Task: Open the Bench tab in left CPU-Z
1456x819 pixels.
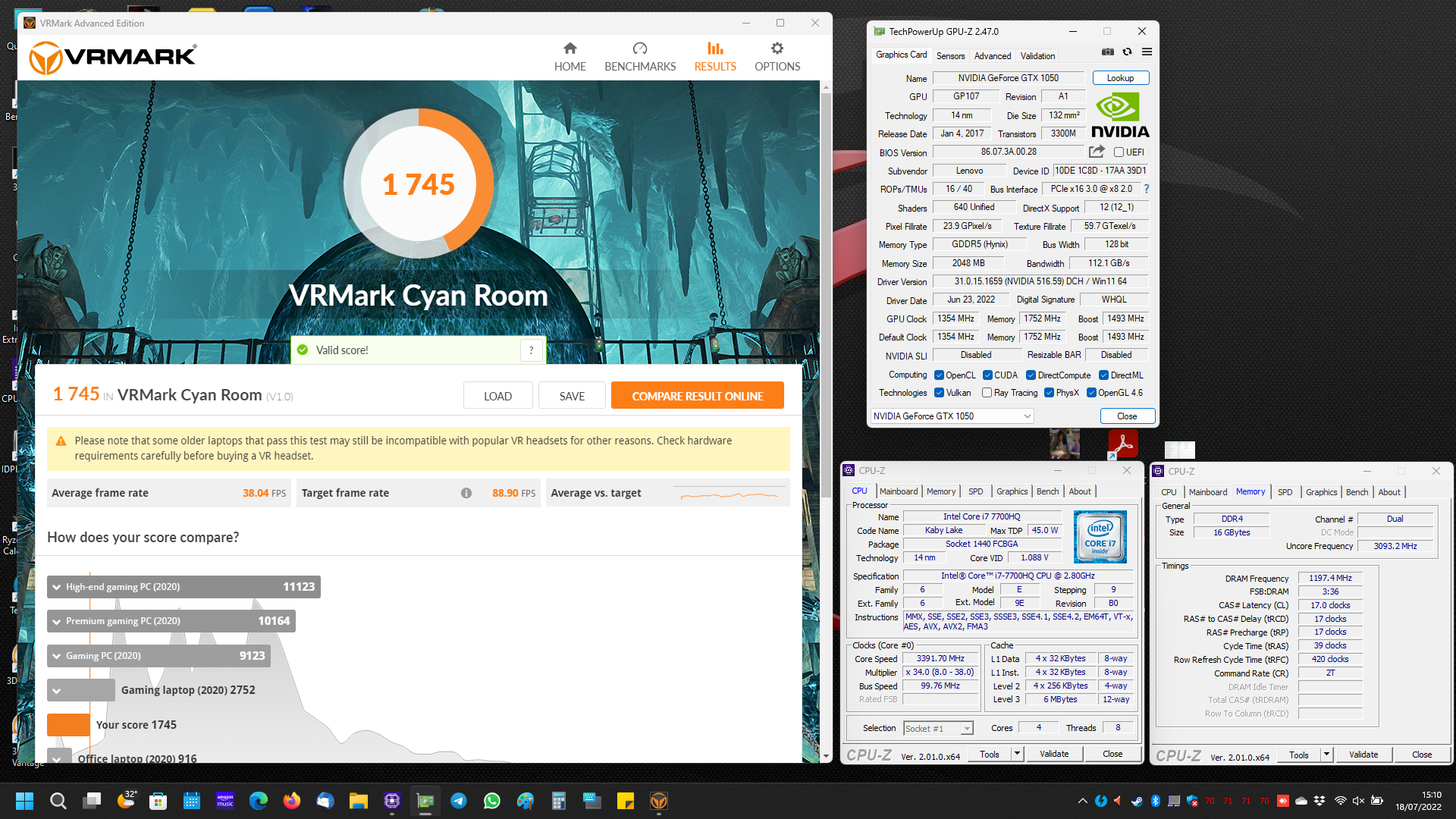Action: pos(1047,491)
